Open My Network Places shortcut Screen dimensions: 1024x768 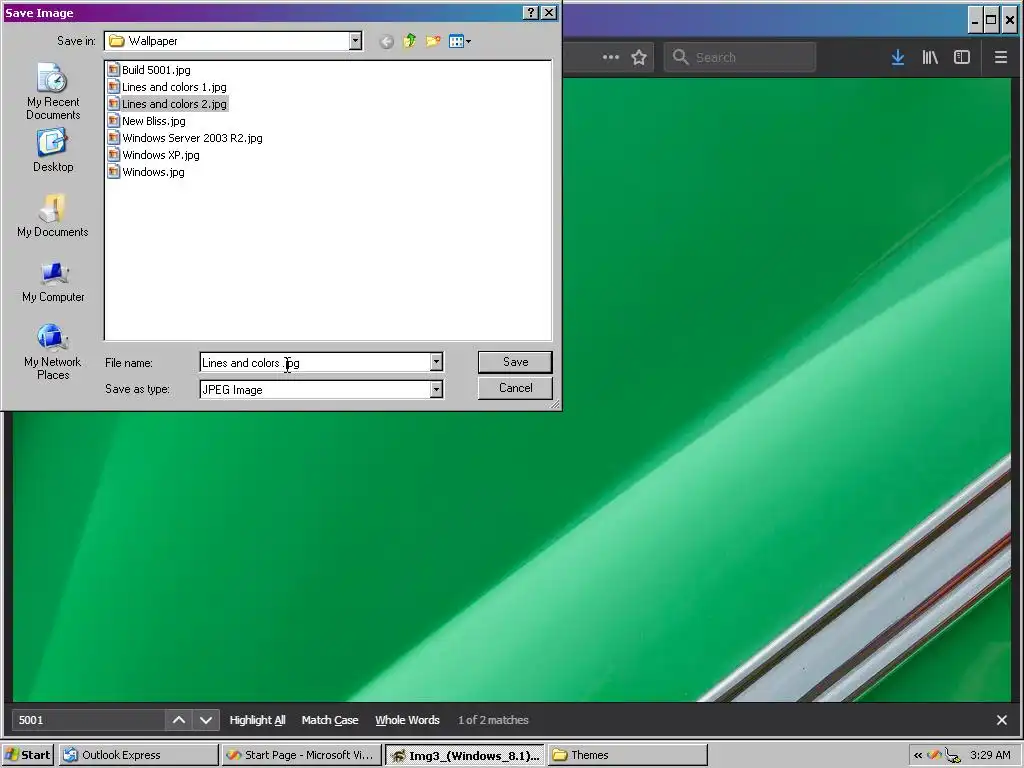click(x=53, y=351)
